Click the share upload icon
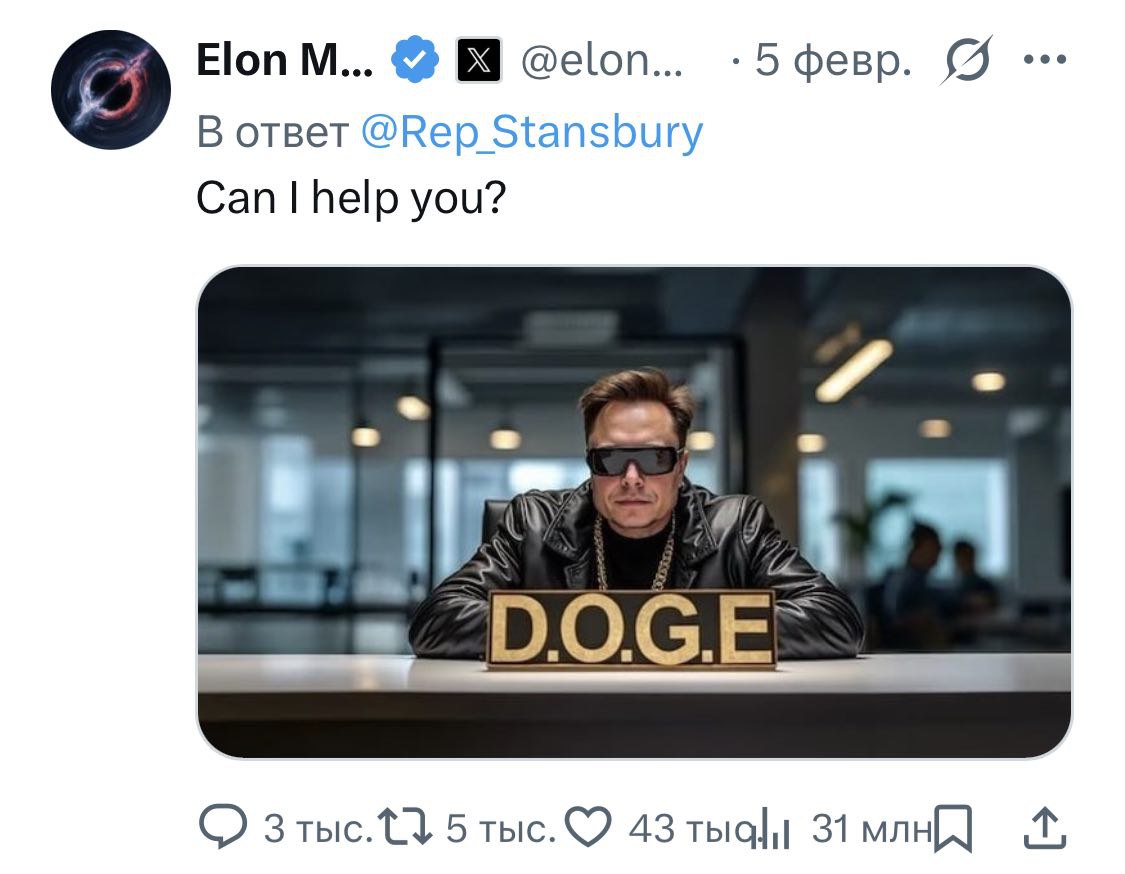The height and width of the screenshot is (874, 1125). tap(1041, 827)
